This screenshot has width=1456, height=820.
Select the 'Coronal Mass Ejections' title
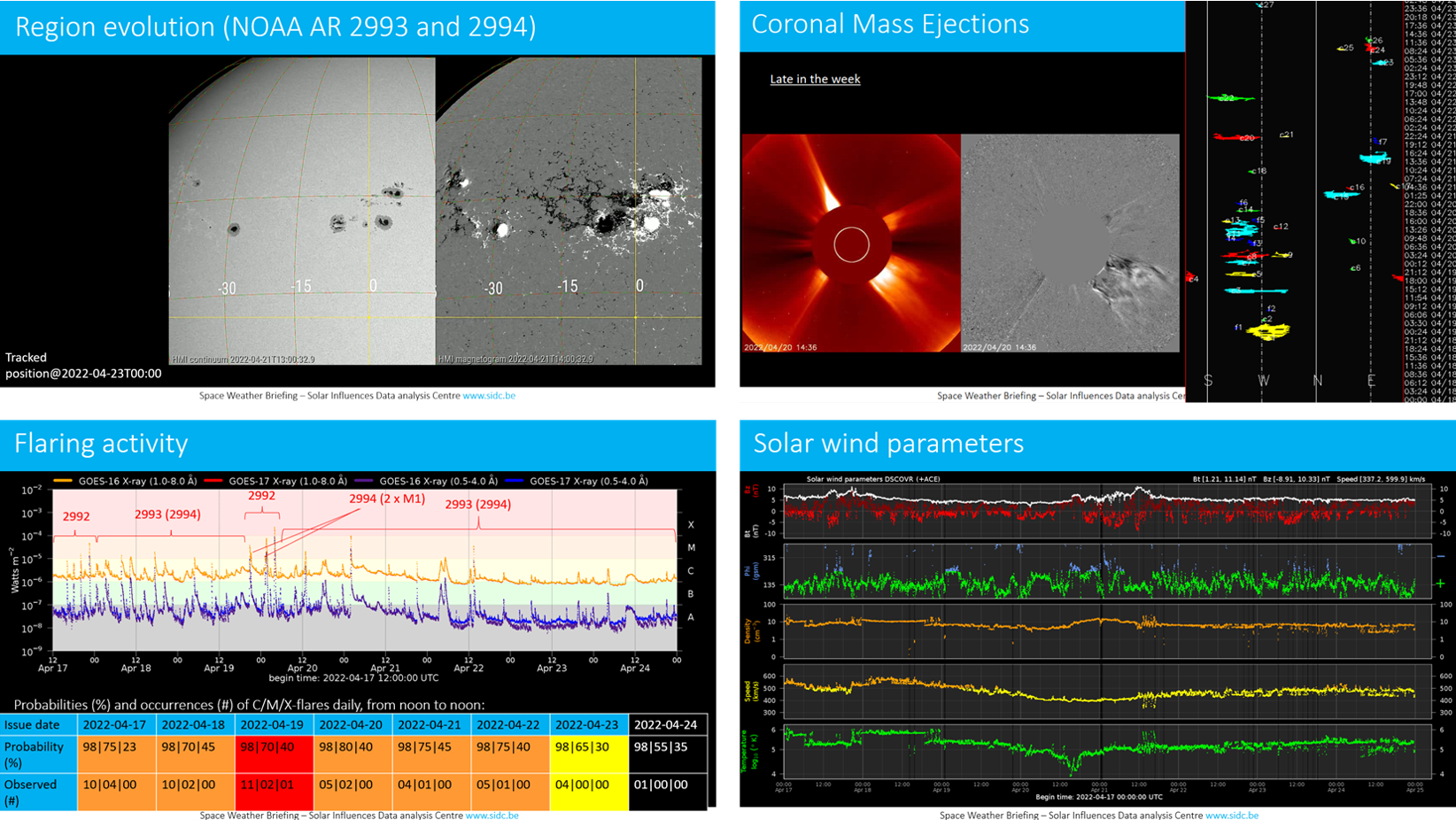[x=890, y=24]
